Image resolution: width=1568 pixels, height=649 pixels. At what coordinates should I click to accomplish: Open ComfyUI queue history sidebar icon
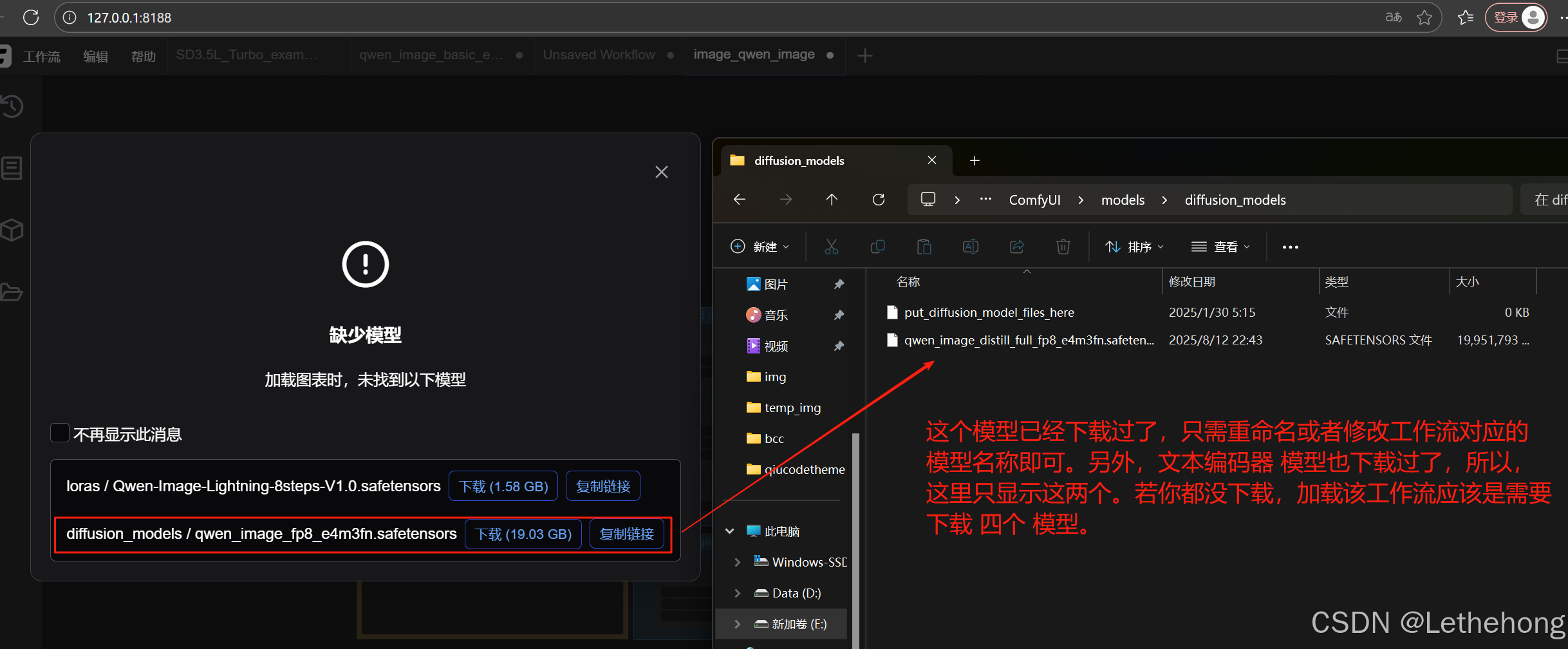[12, 107]
